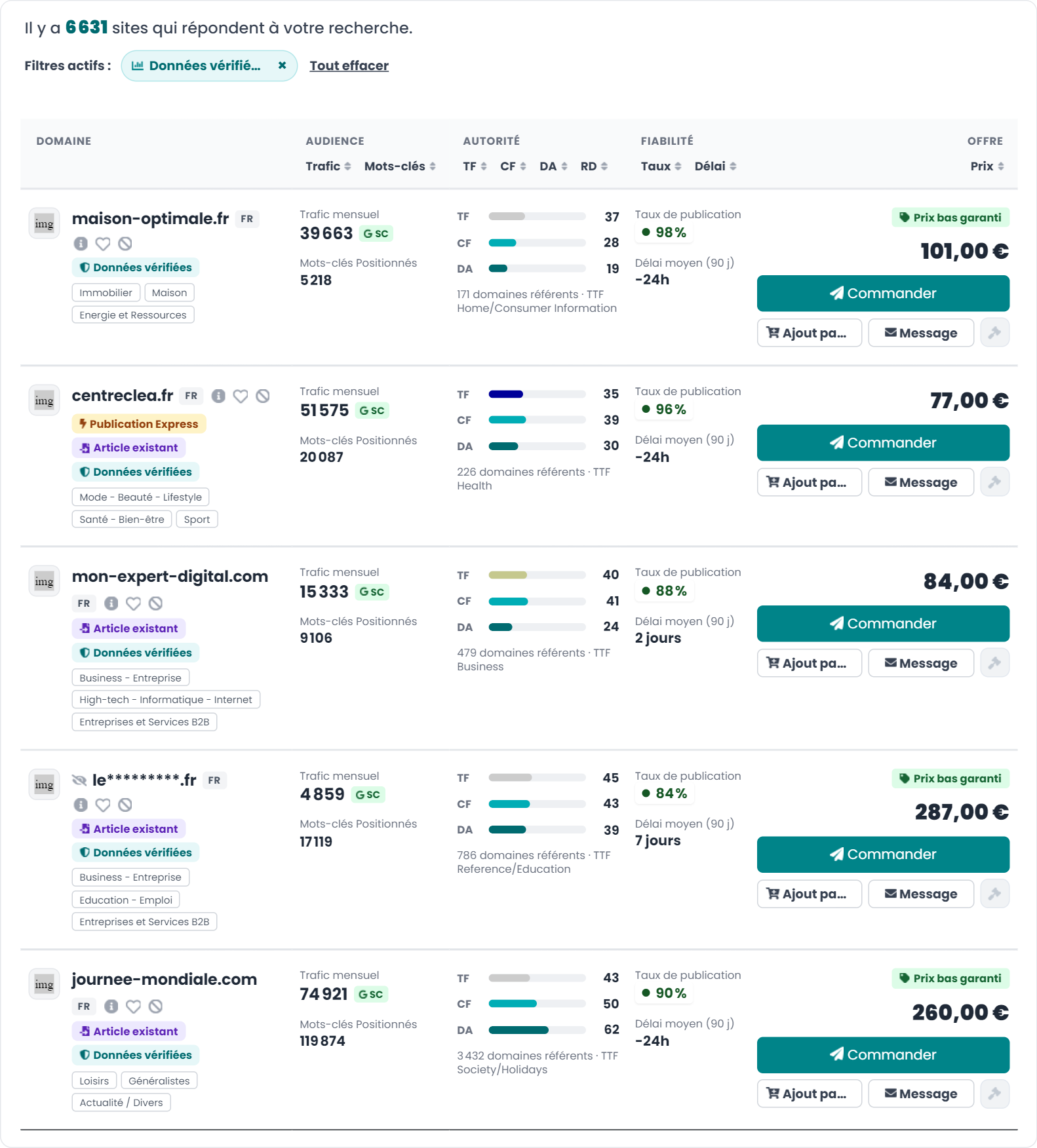Send Message for centreclea.fr
The image size is (1037, 1148).
point(921,482)
